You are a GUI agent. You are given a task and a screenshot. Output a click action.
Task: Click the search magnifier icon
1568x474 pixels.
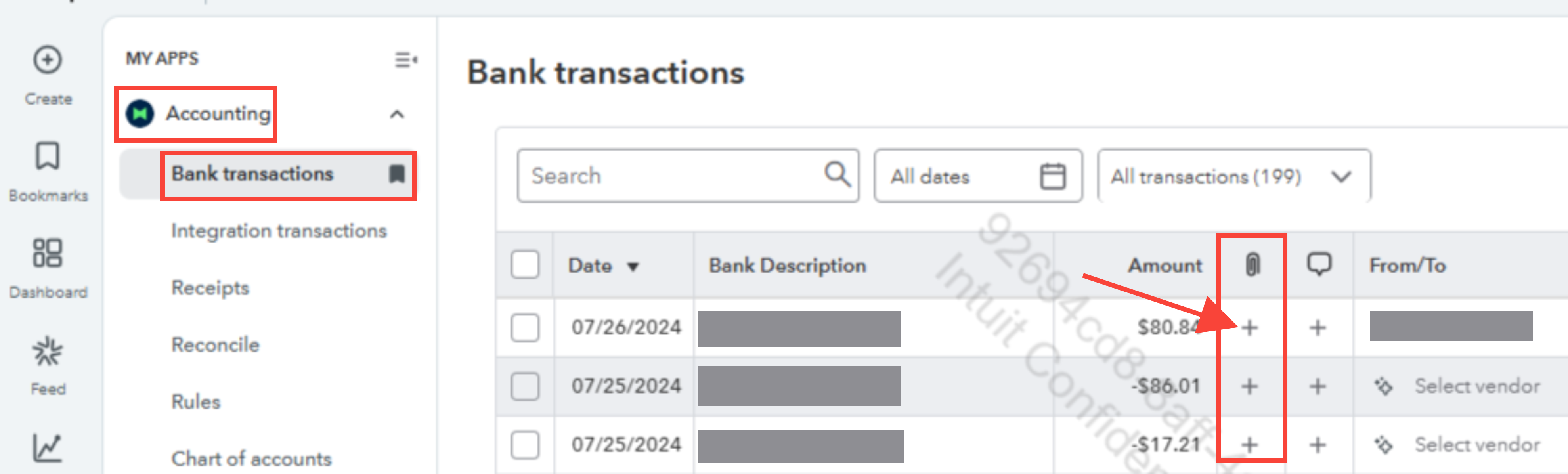(838, 175)
